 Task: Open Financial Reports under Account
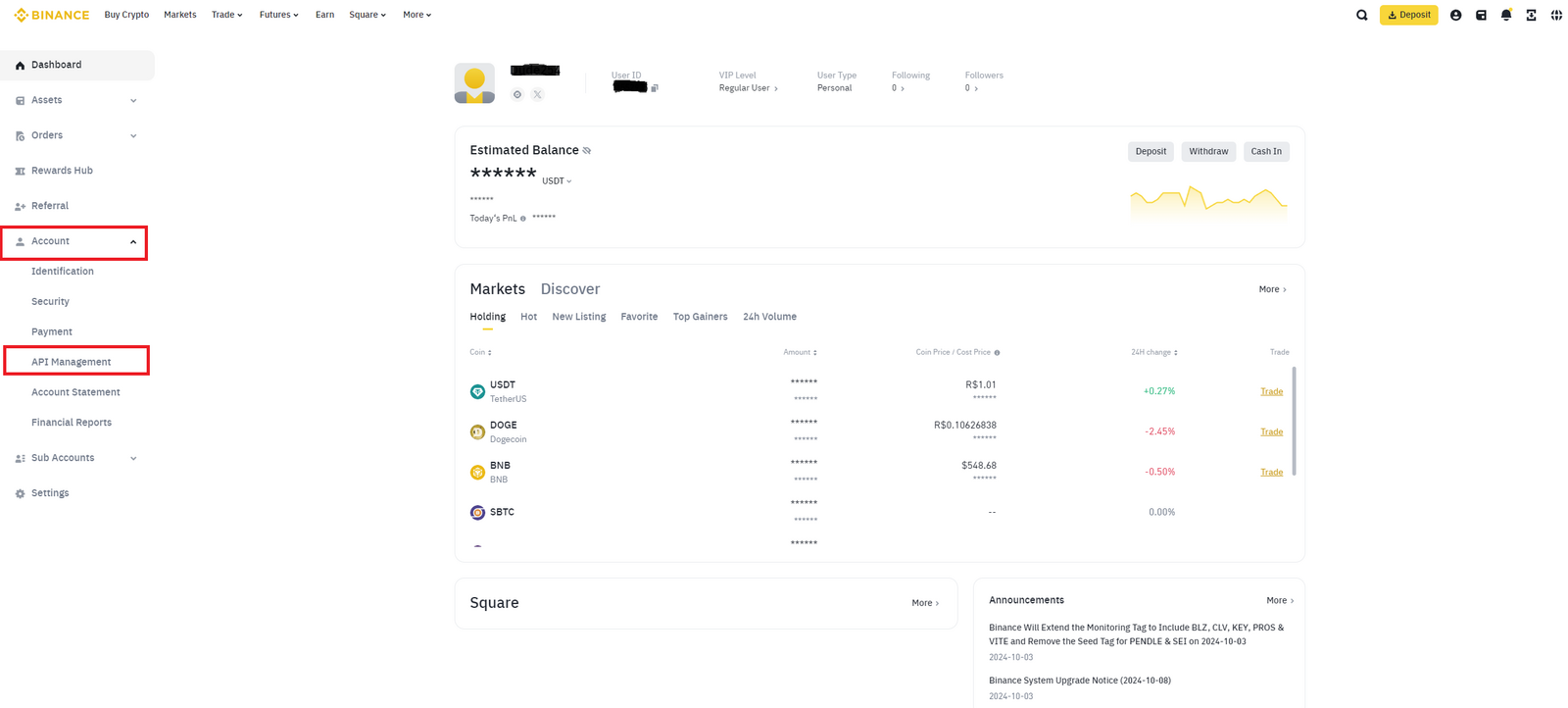pyautogui.click(x=72, y=423)
